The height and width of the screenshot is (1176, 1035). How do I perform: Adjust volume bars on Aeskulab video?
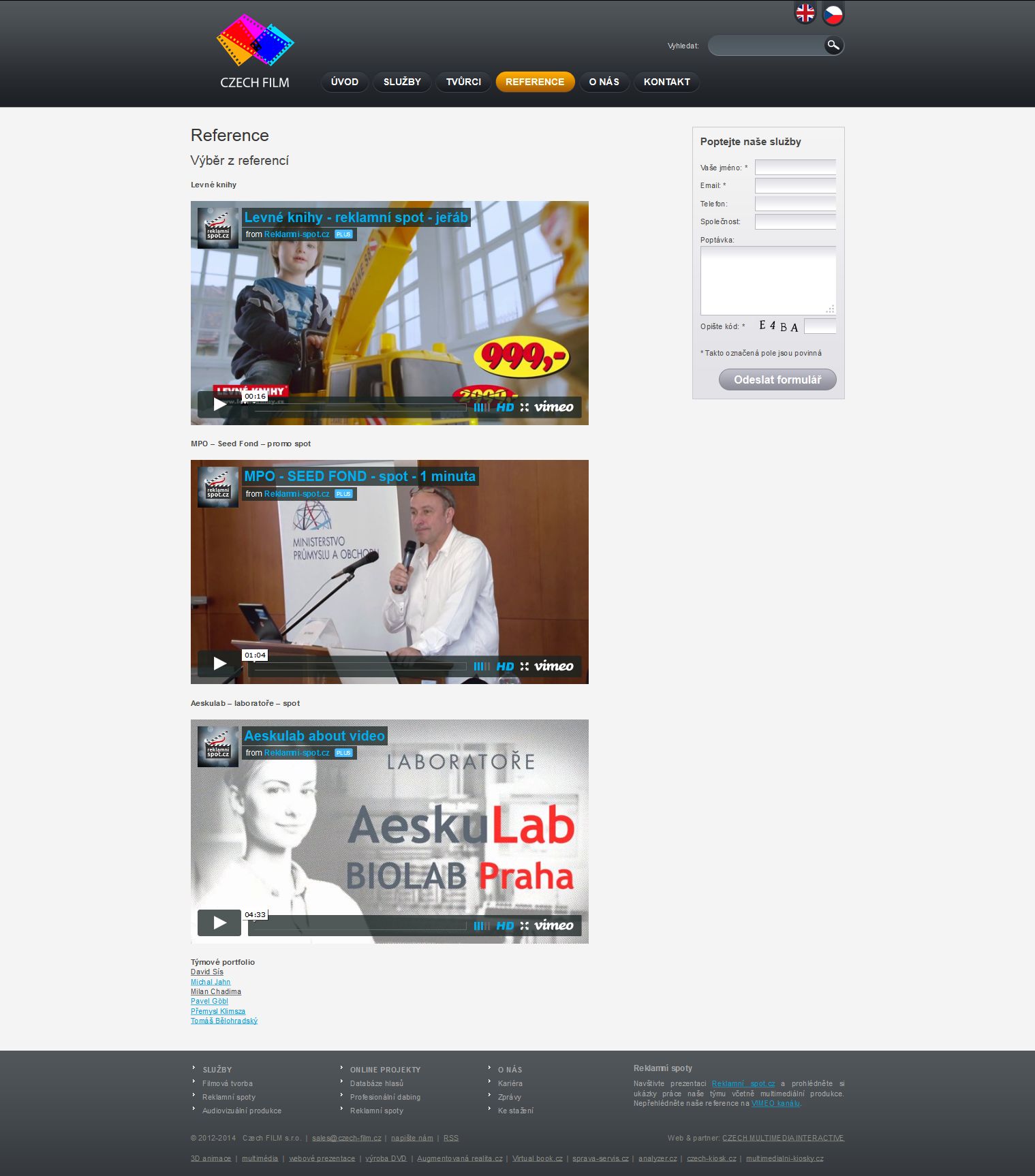[x=481, y=925]
